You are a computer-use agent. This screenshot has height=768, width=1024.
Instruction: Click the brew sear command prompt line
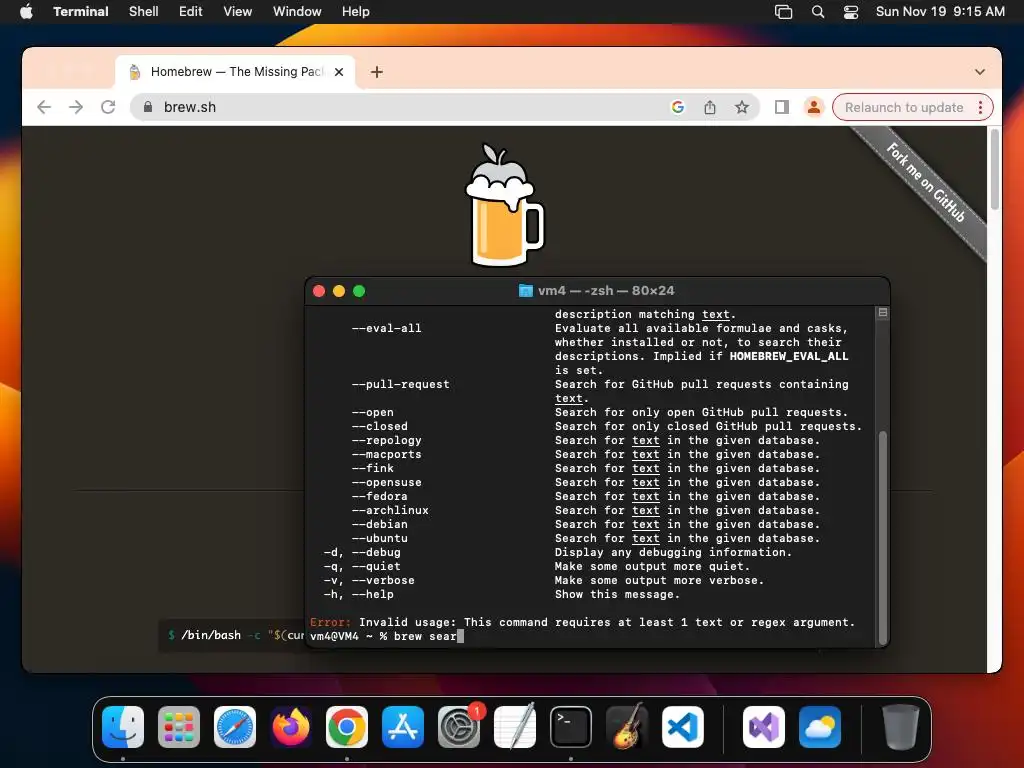387,637
